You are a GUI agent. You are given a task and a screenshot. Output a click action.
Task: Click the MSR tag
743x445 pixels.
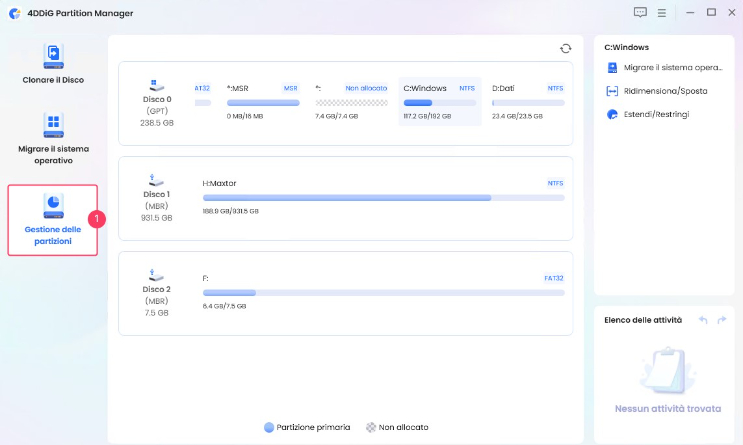click(290, 88)
